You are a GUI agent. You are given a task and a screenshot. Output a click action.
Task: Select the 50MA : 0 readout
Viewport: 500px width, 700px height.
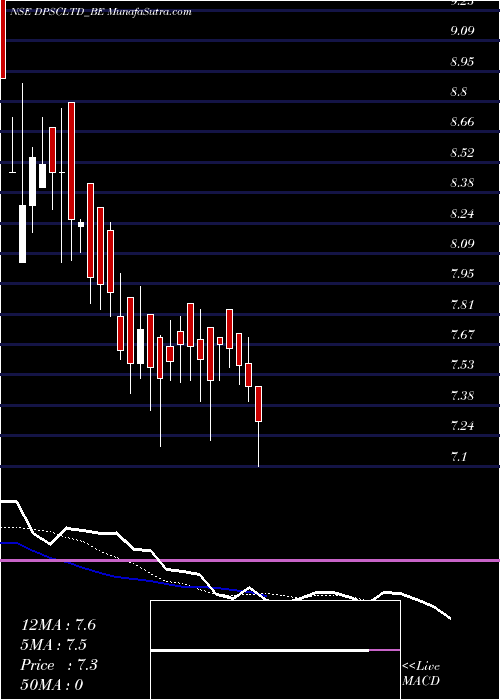pyautogui.click(x=52, y=685)
